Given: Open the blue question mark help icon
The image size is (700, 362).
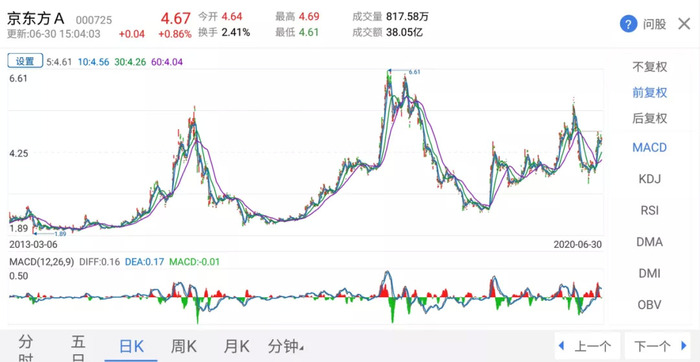Looking at the screenshot, I should pos(628,24).
